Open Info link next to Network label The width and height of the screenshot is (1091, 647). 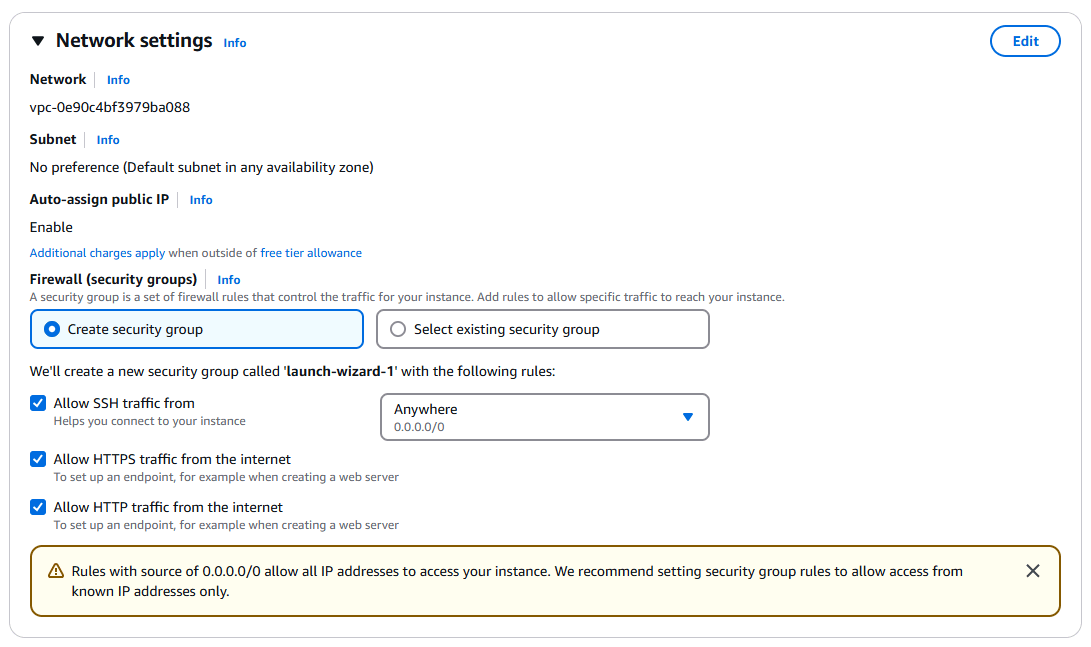(118, 80)
